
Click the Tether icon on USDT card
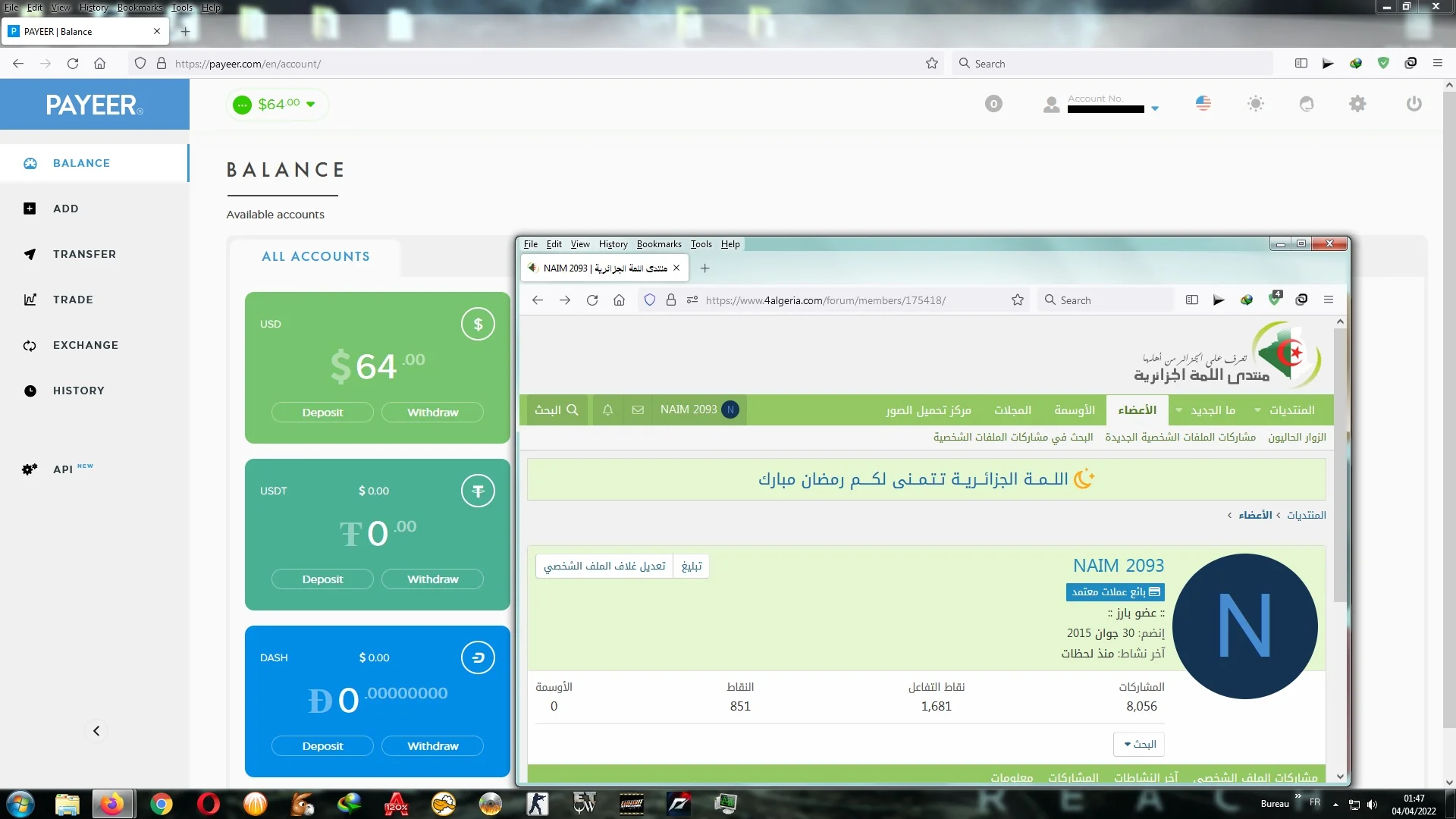478,491
